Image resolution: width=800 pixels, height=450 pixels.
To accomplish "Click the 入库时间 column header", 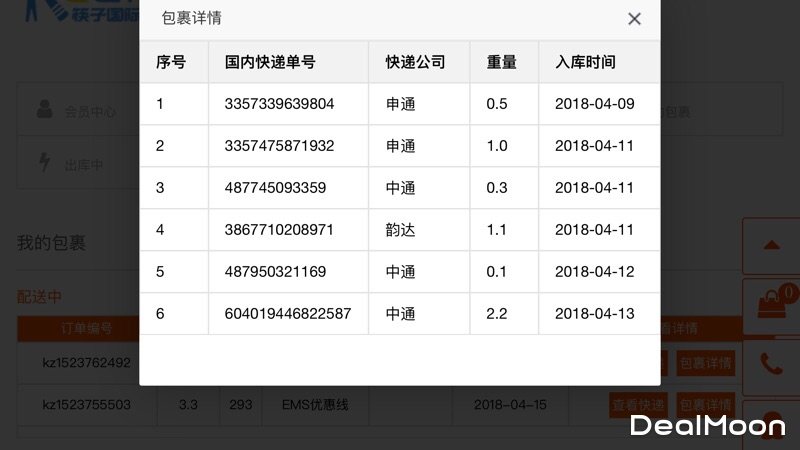I will pyautogui.click(x=585, y=62).
